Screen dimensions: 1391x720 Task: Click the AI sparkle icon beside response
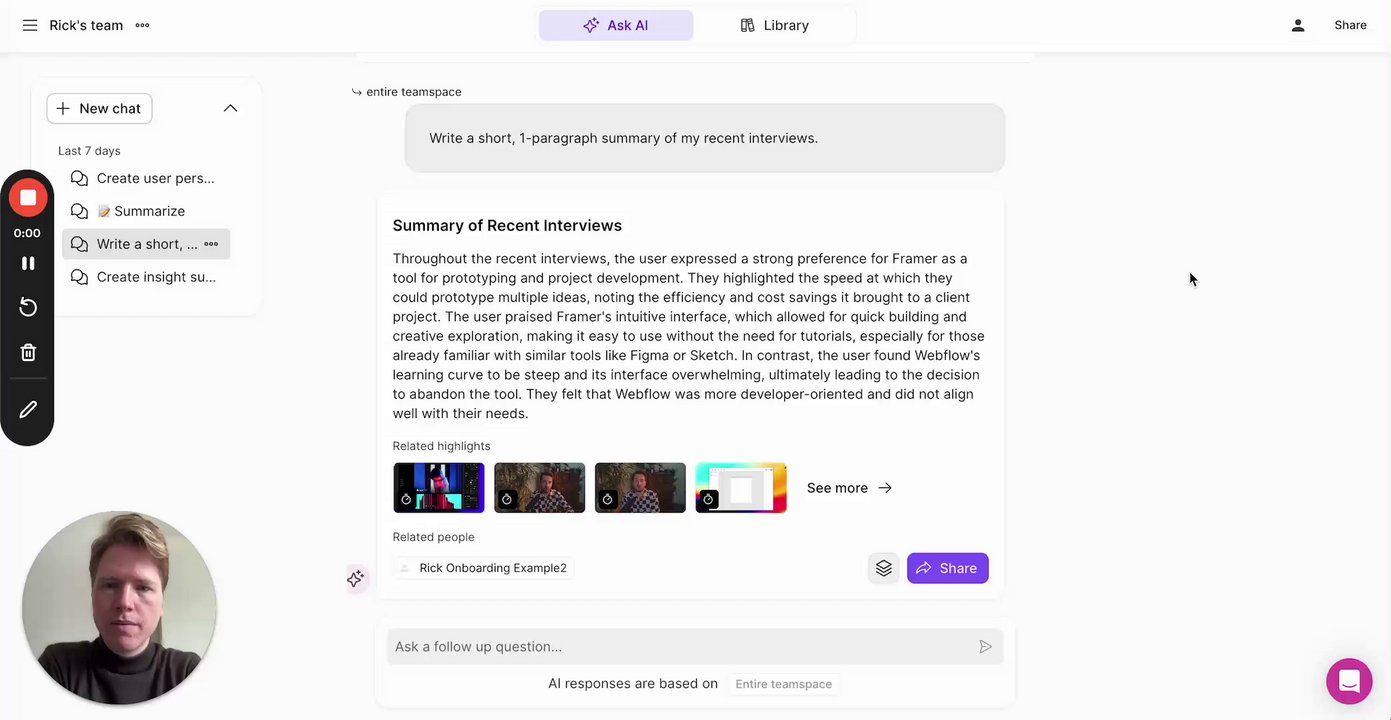355,578
